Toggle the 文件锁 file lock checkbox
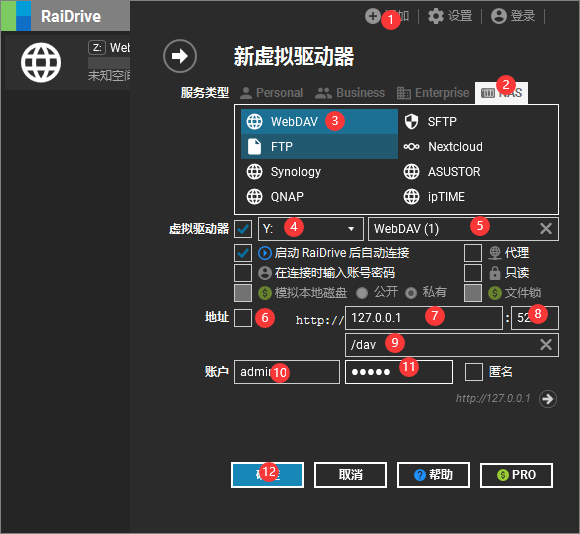Screen dimensions: 580x534 coord(473,293)
